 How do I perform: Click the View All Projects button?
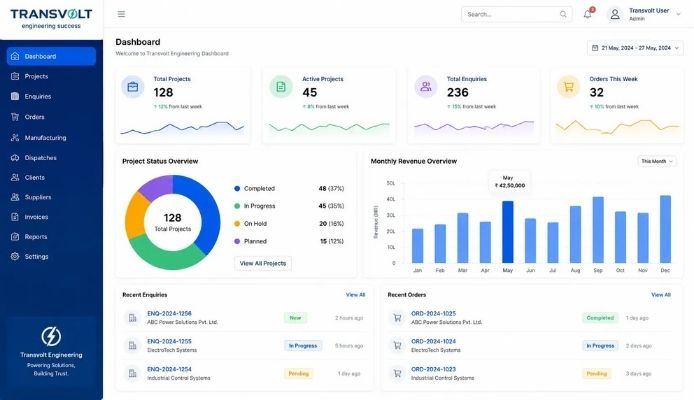[263, 263]
